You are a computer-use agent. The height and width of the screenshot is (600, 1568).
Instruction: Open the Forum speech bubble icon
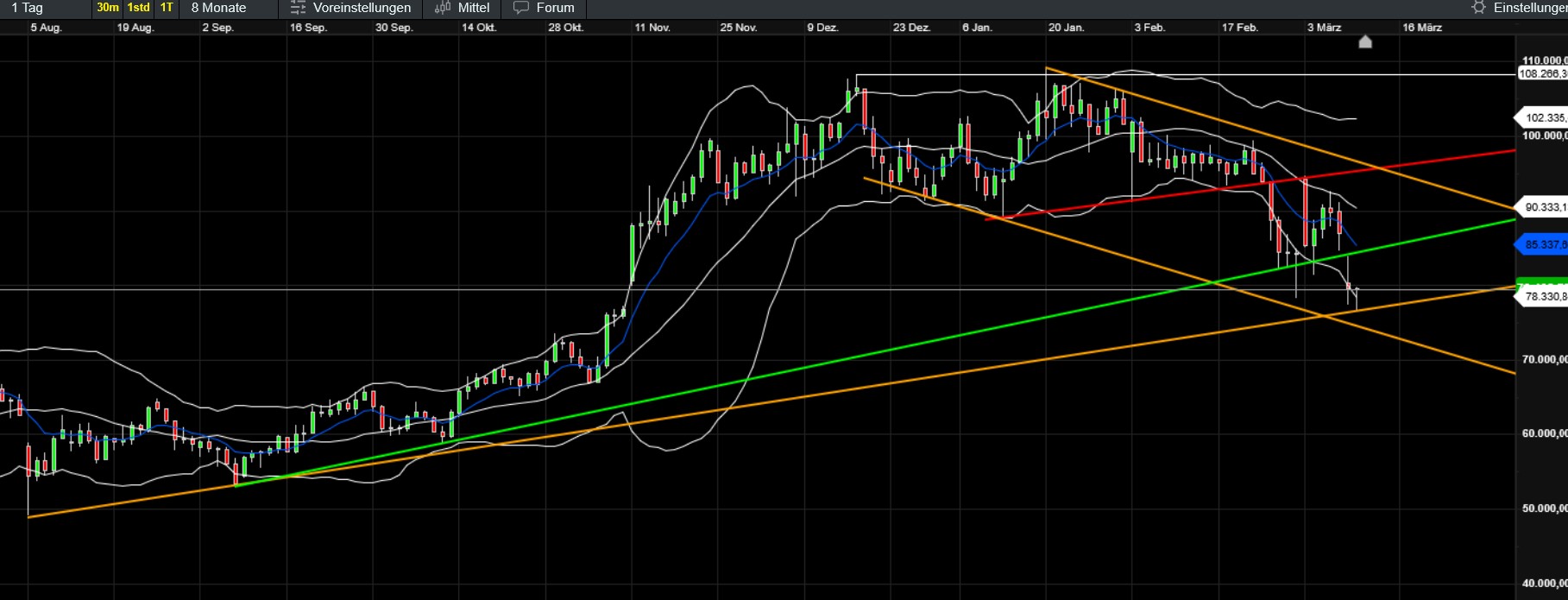click(x=521, y=8)
